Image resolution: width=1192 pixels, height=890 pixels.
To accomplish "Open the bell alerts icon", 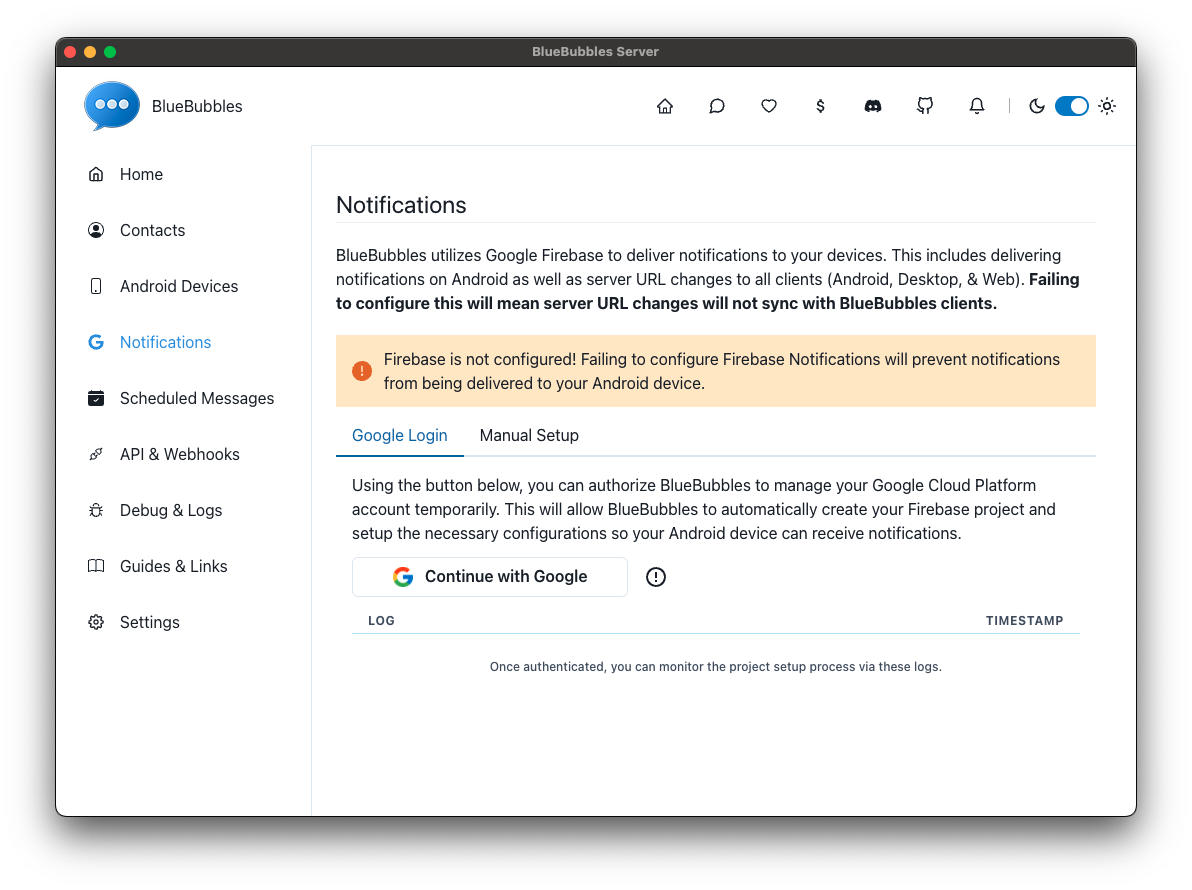I will point(977,106).
